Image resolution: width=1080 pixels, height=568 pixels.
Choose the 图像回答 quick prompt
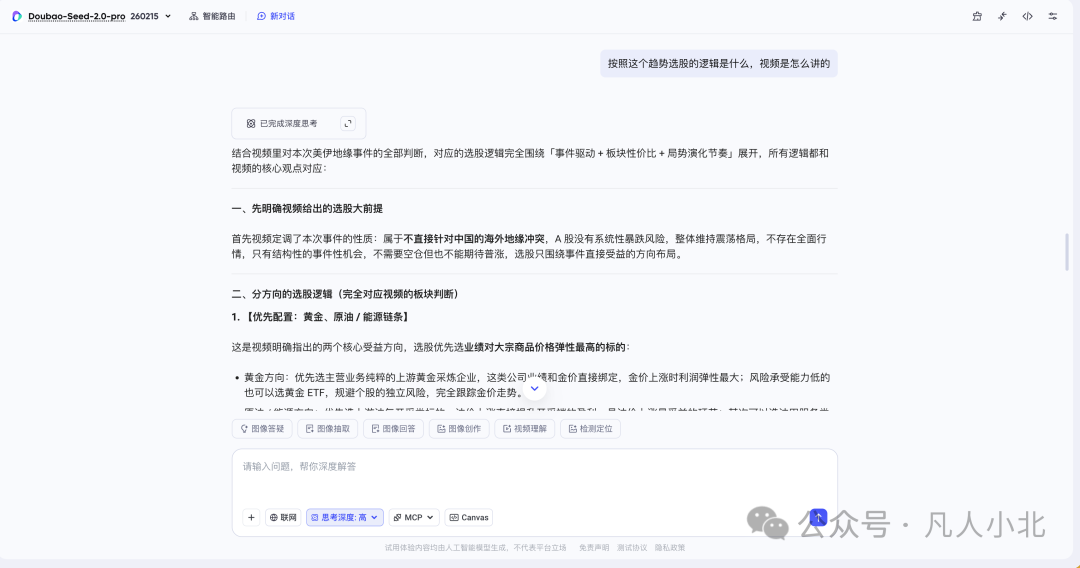tap(393, 428)
